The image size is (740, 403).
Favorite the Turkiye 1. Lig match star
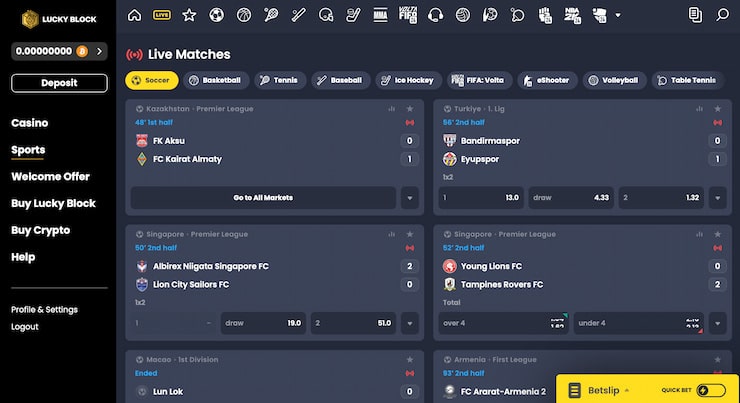[717, 109]
